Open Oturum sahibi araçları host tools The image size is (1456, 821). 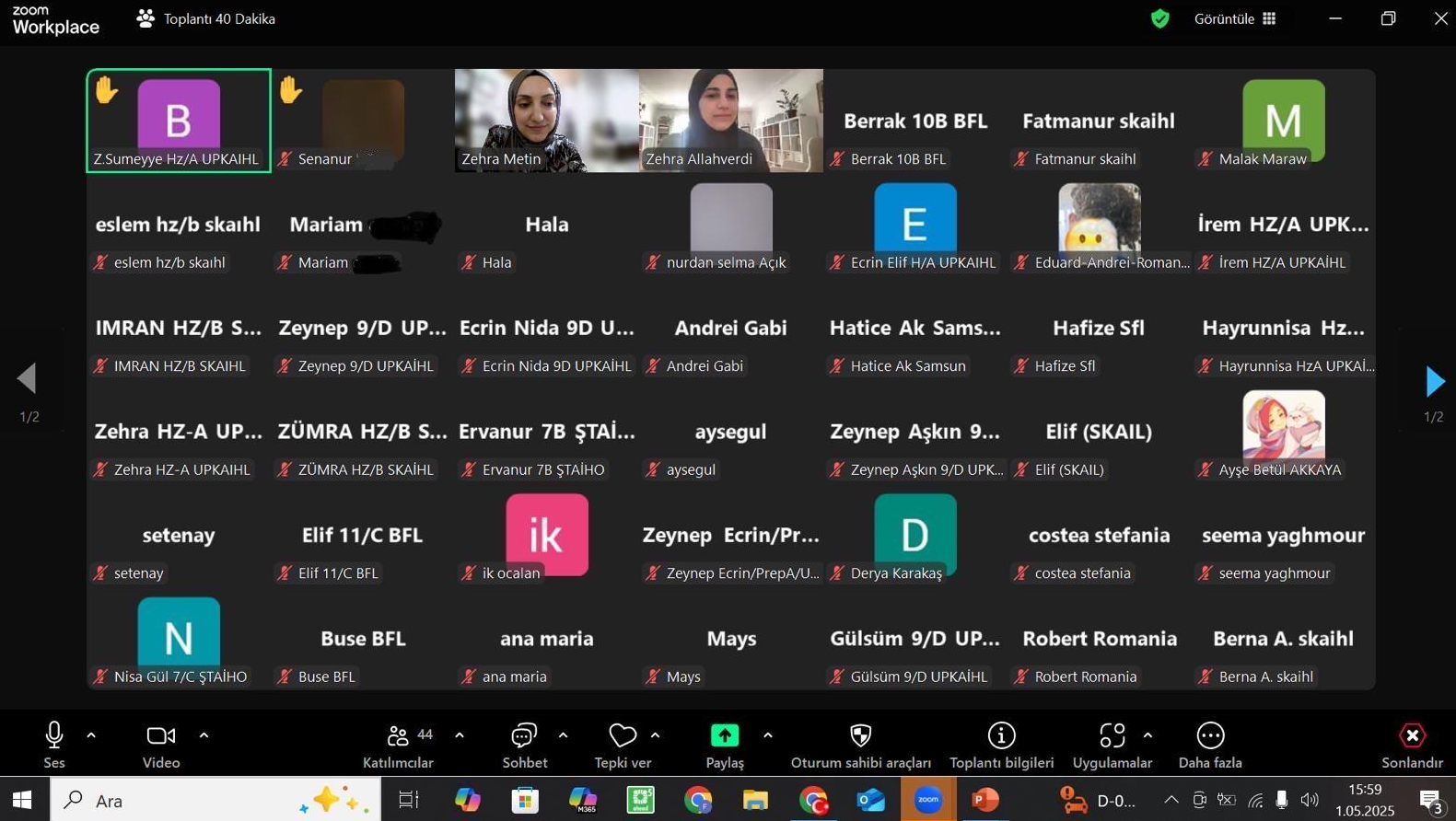pyautogui.click(x=860, y=746)
